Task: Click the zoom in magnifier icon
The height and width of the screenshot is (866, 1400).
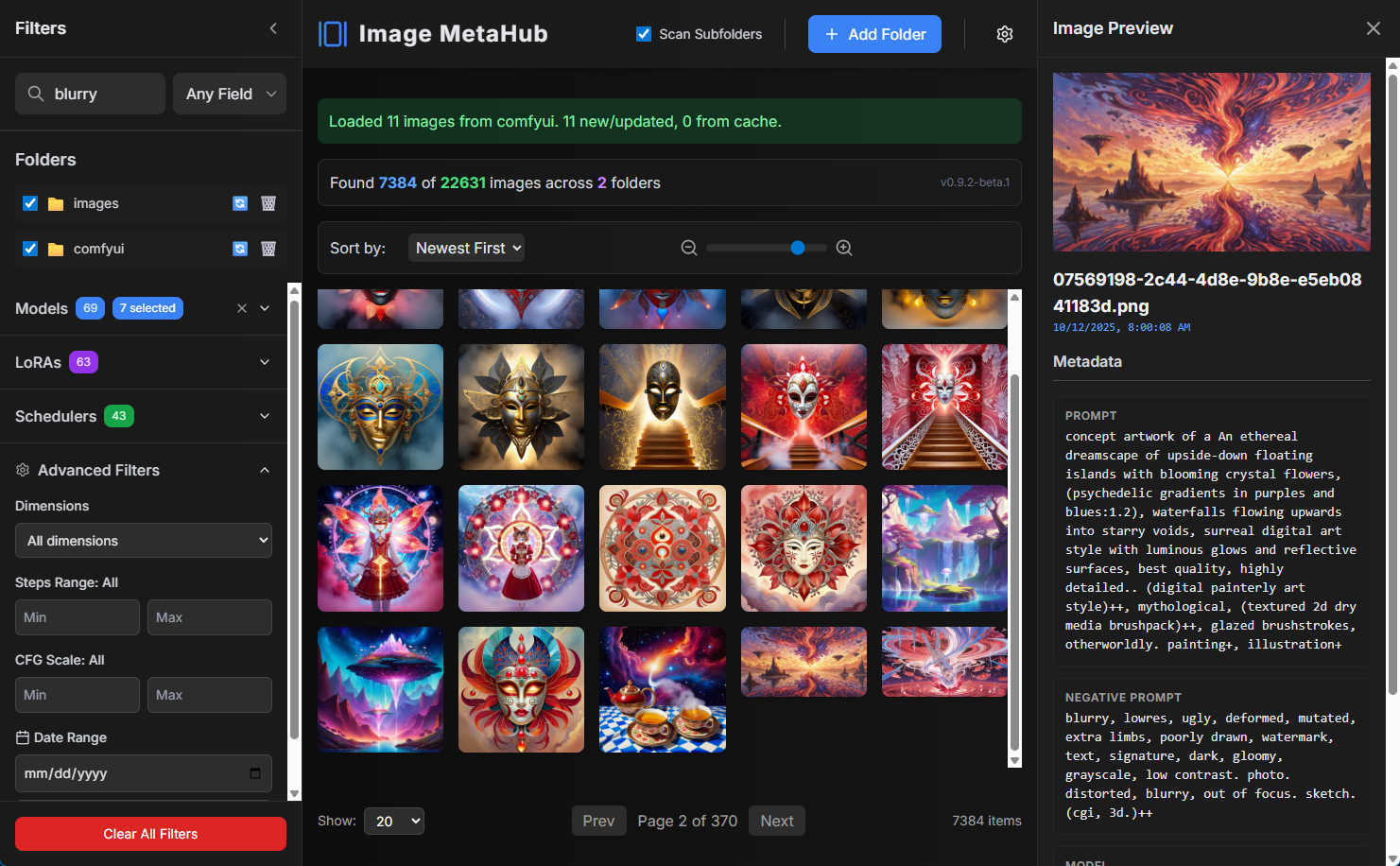Action: click(x=844, y=248)
